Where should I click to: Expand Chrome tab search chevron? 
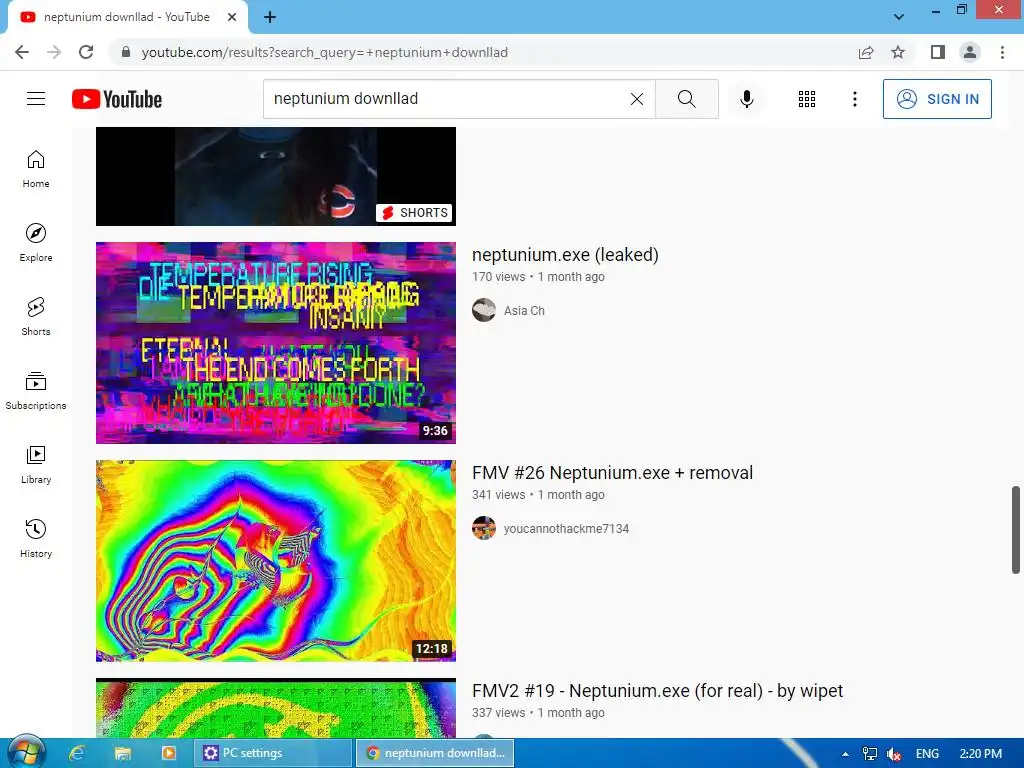(x=899, y=17)
